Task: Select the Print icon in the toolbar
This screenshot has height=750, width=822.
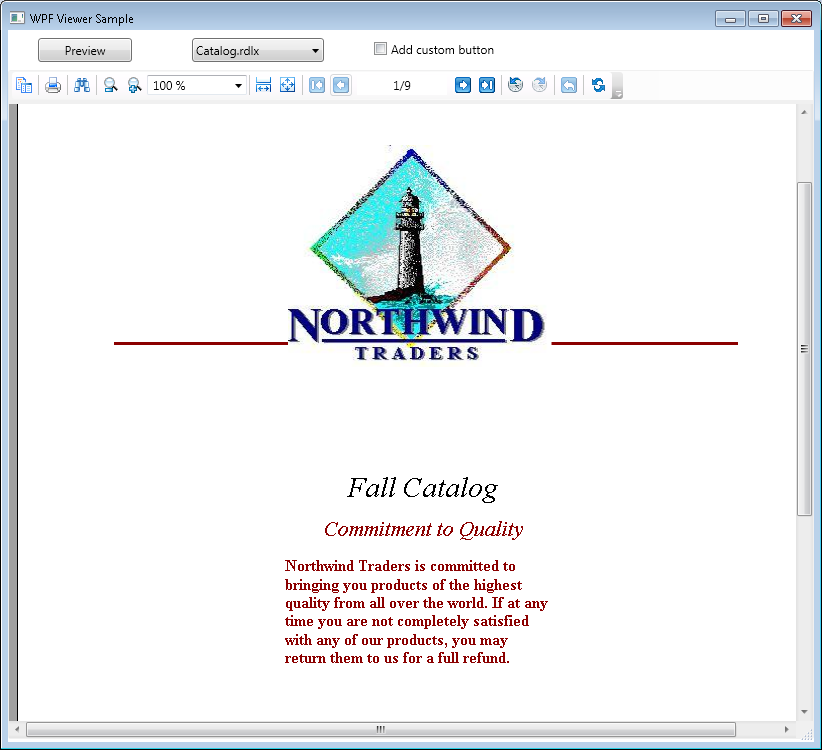Action: click(53, 85)
